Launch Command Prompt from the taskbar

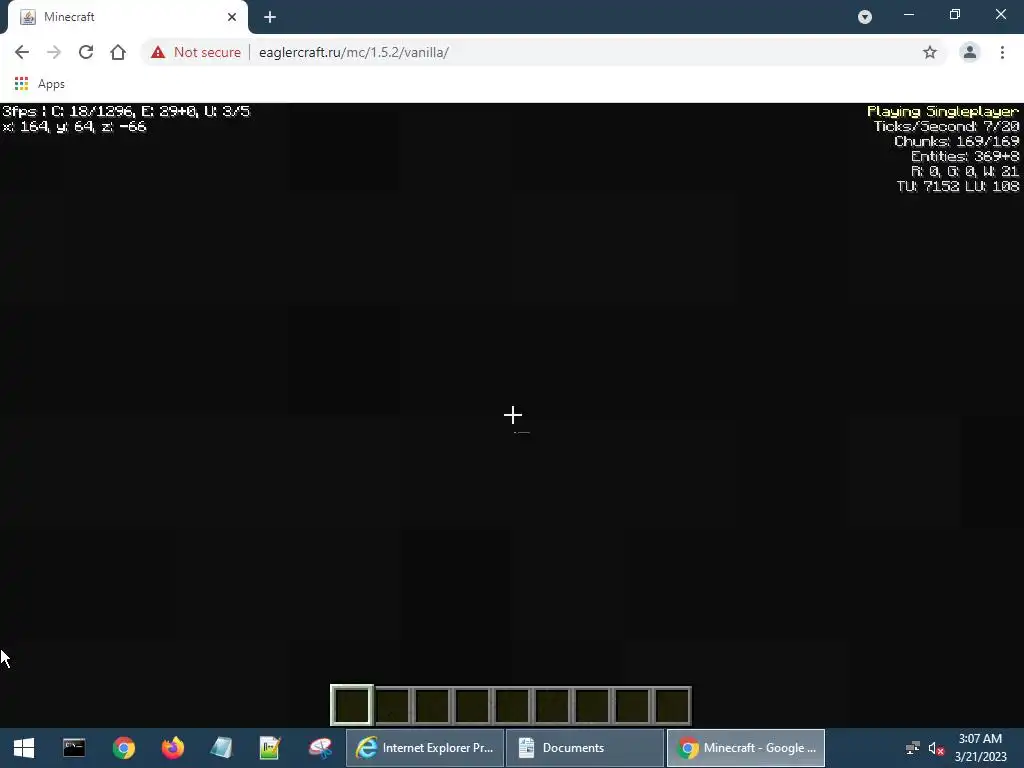[74, 748]
